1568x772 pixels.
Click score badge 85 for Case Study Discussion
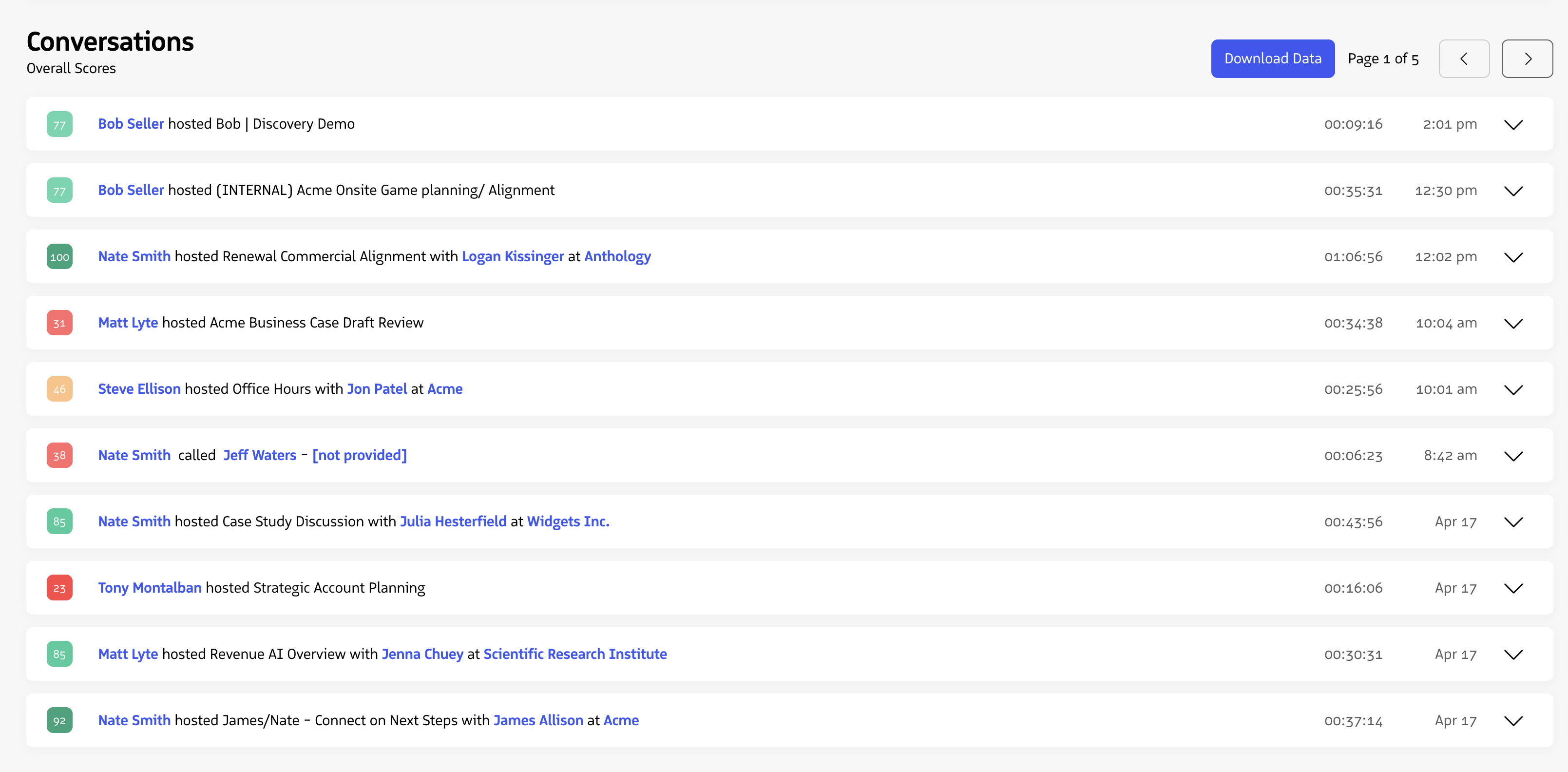(59, 522)
